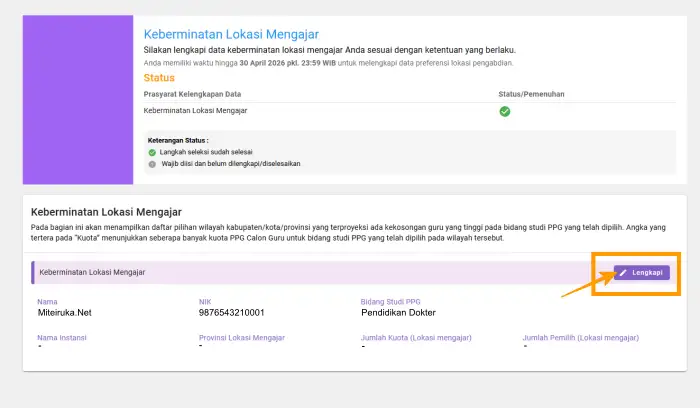This screenshot has height=408, width=700.
Task: Select NIK value 9876543210001
Action: 232,312
